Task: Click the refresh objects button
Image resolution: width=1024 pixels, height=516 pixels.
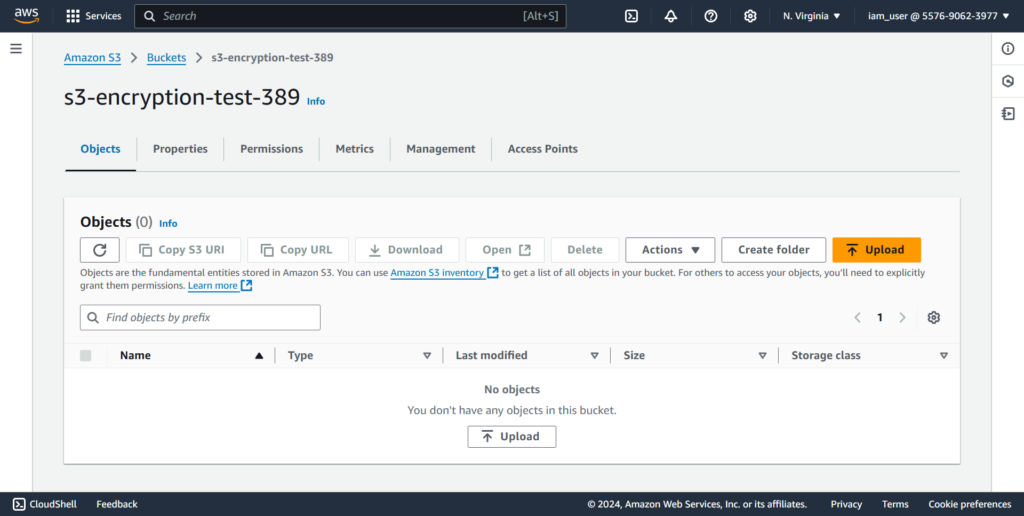Action: [x=100, y=250]
